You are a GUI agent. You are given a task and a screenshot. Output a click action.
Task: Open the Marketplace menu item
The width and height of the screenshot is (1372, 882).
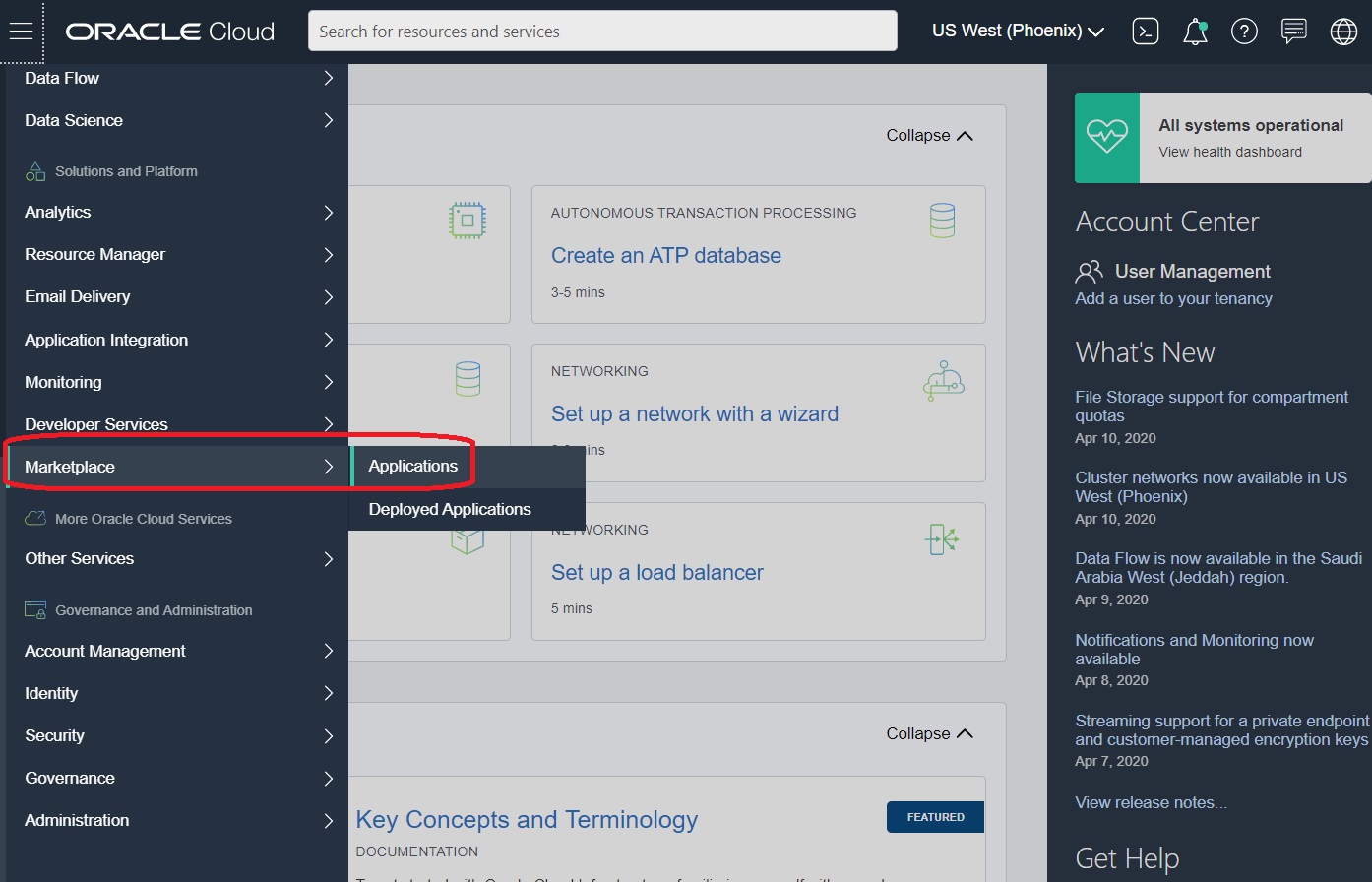[x=177, y=467]
